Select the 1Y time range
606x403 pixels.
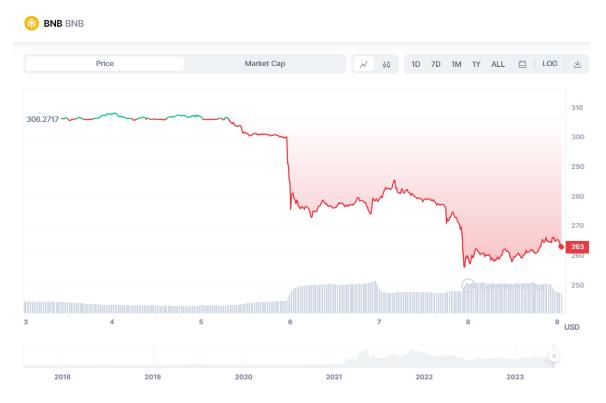click(476, 64)
